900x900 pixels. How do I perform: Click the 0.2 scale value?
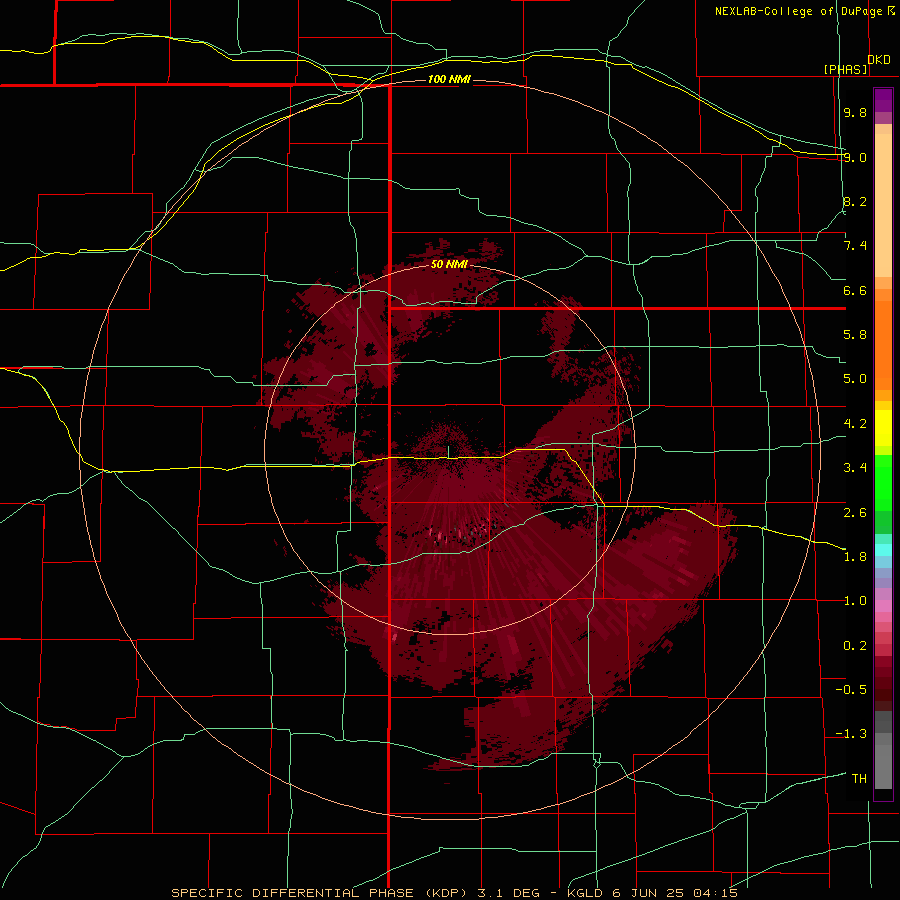click(x=855, y=646)
